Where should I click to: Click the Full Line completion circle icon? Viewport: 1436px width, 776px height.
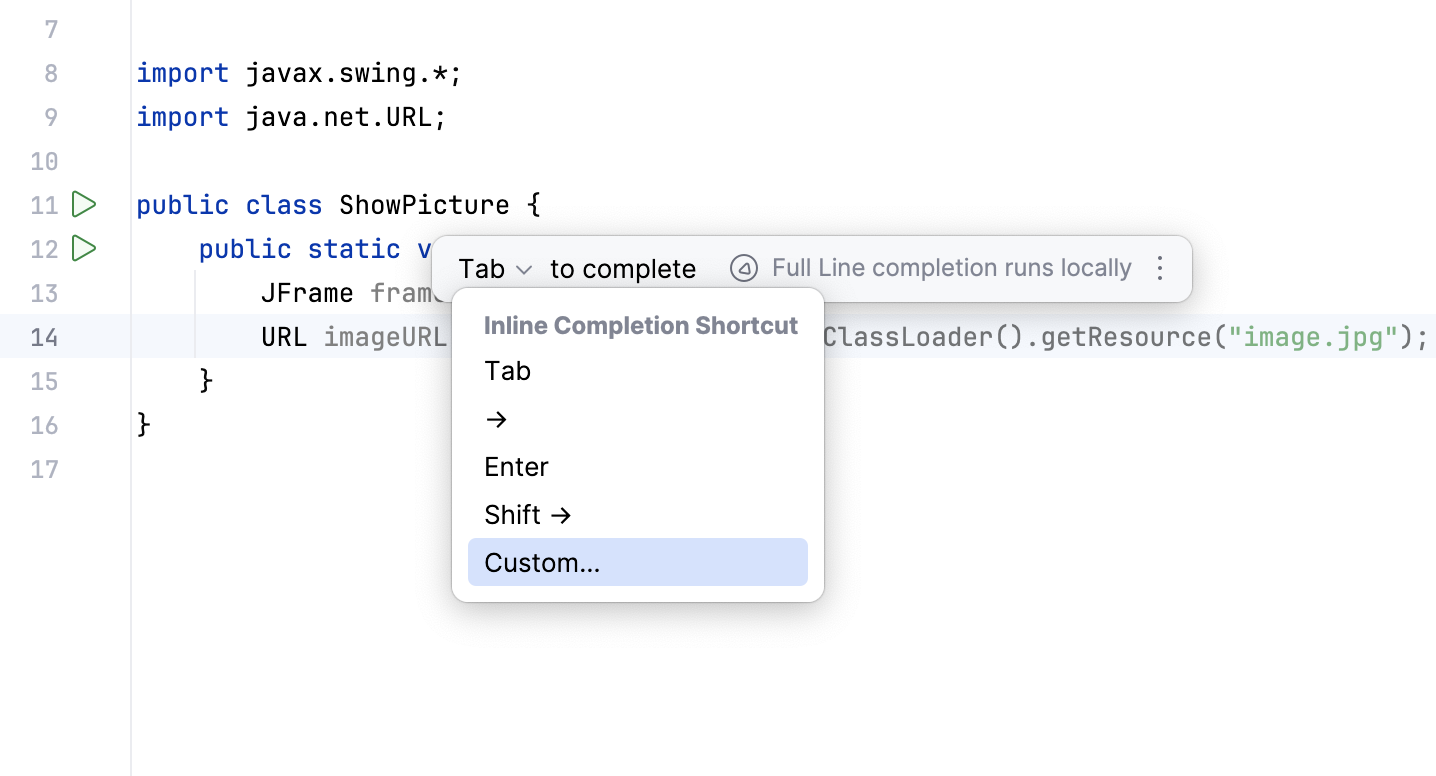744,268
